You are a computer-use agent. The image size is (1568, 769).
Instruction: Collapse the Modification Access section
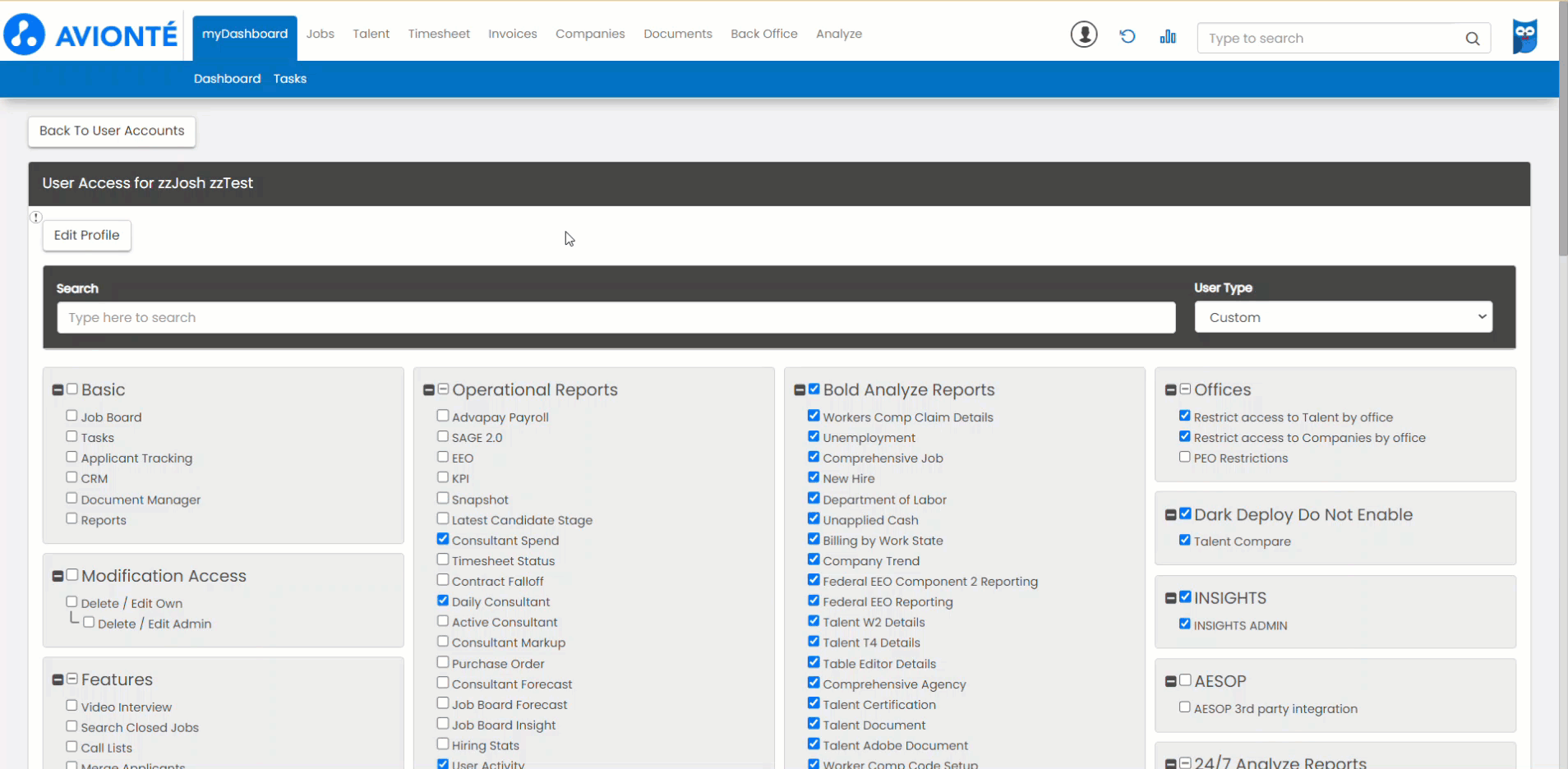coord(58,577)
